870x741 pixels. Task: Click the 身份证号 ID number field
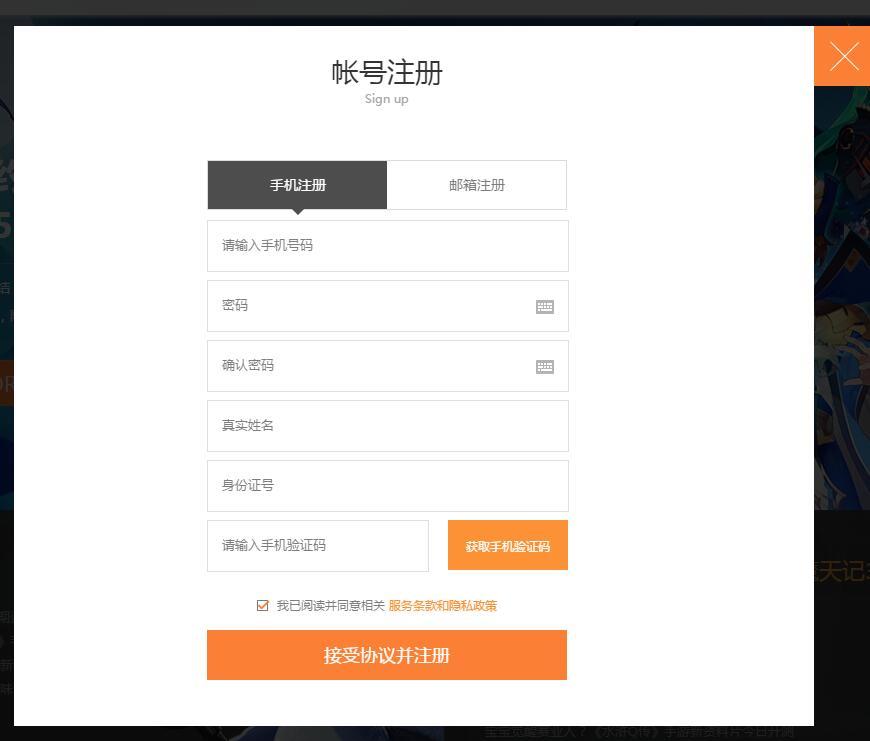coord(388,485)
